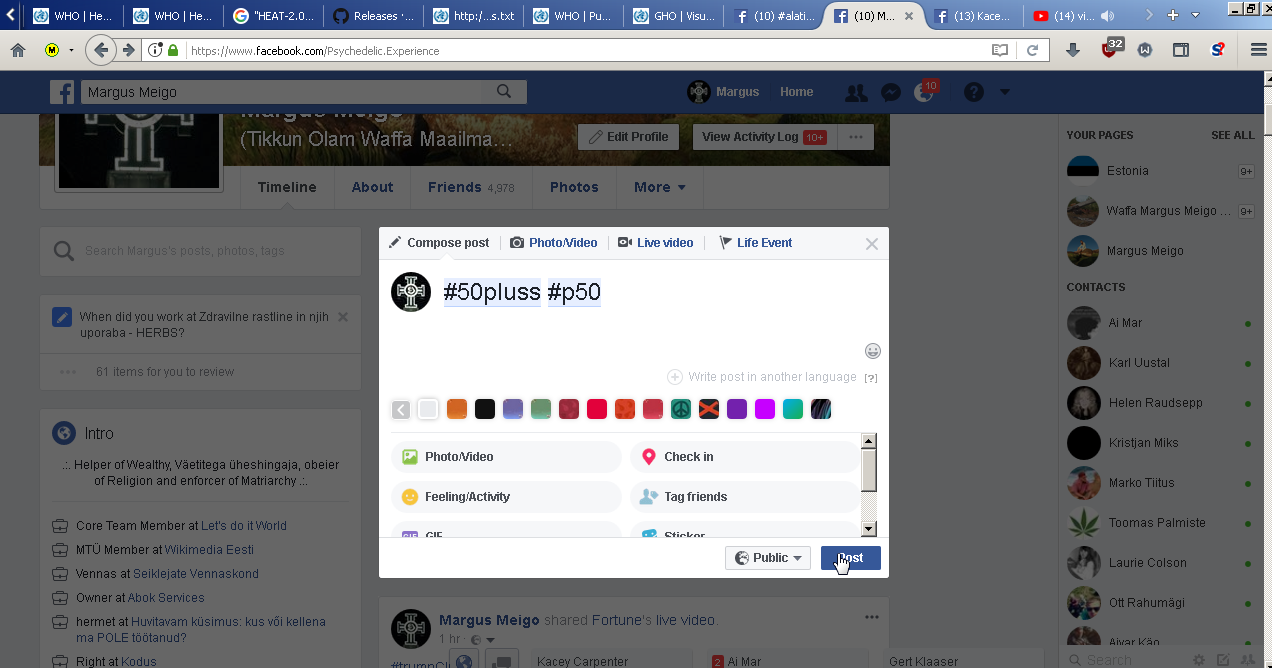Open chat with Karl Uustal
Image resolution: width=1272 pixels, height=668 pixels.
1160,363
